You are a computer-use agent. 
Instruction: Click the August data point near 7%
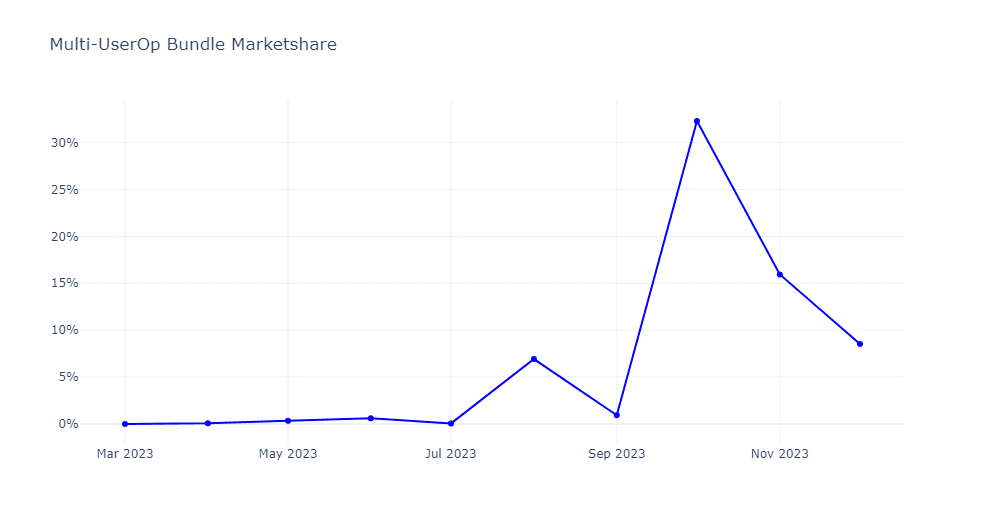click(534, 359)
